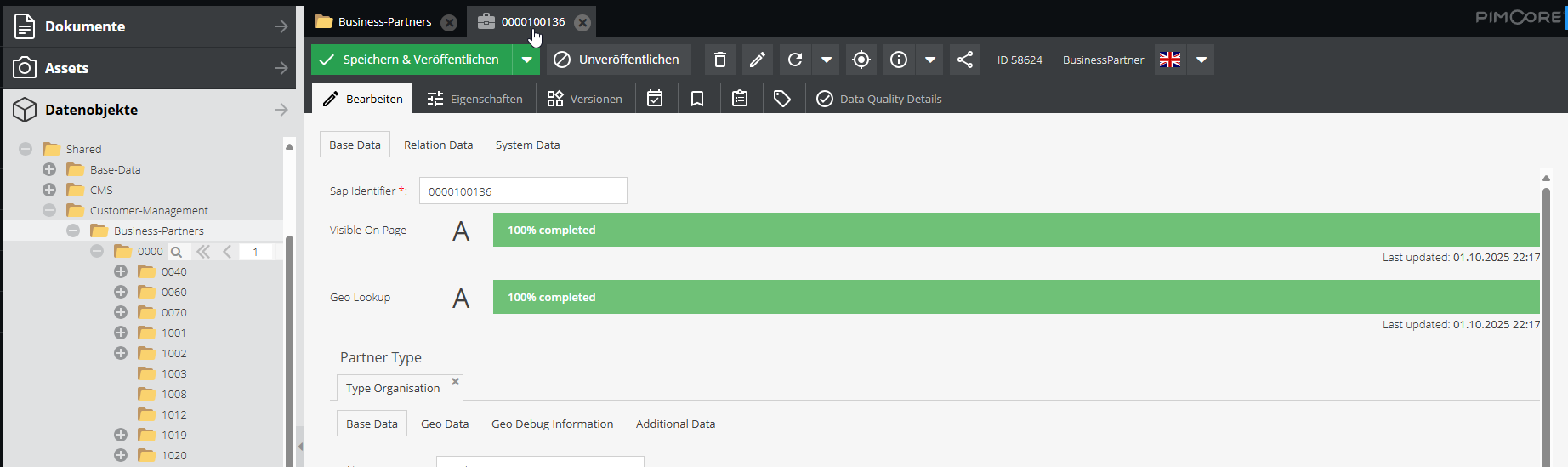Click the Unveröffentlichen button
The image size is (1568, 467).
(618, 60)
